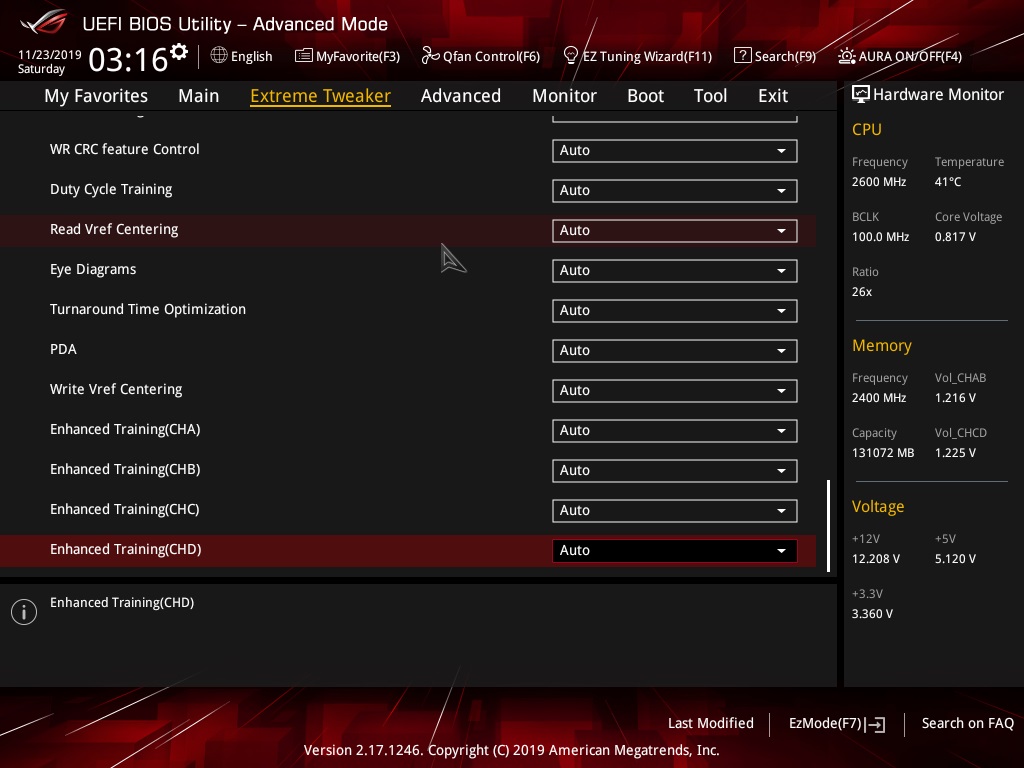Click CPU frequency value 2600 MHz
1024x768 pixels.
[x=879, y=182]
